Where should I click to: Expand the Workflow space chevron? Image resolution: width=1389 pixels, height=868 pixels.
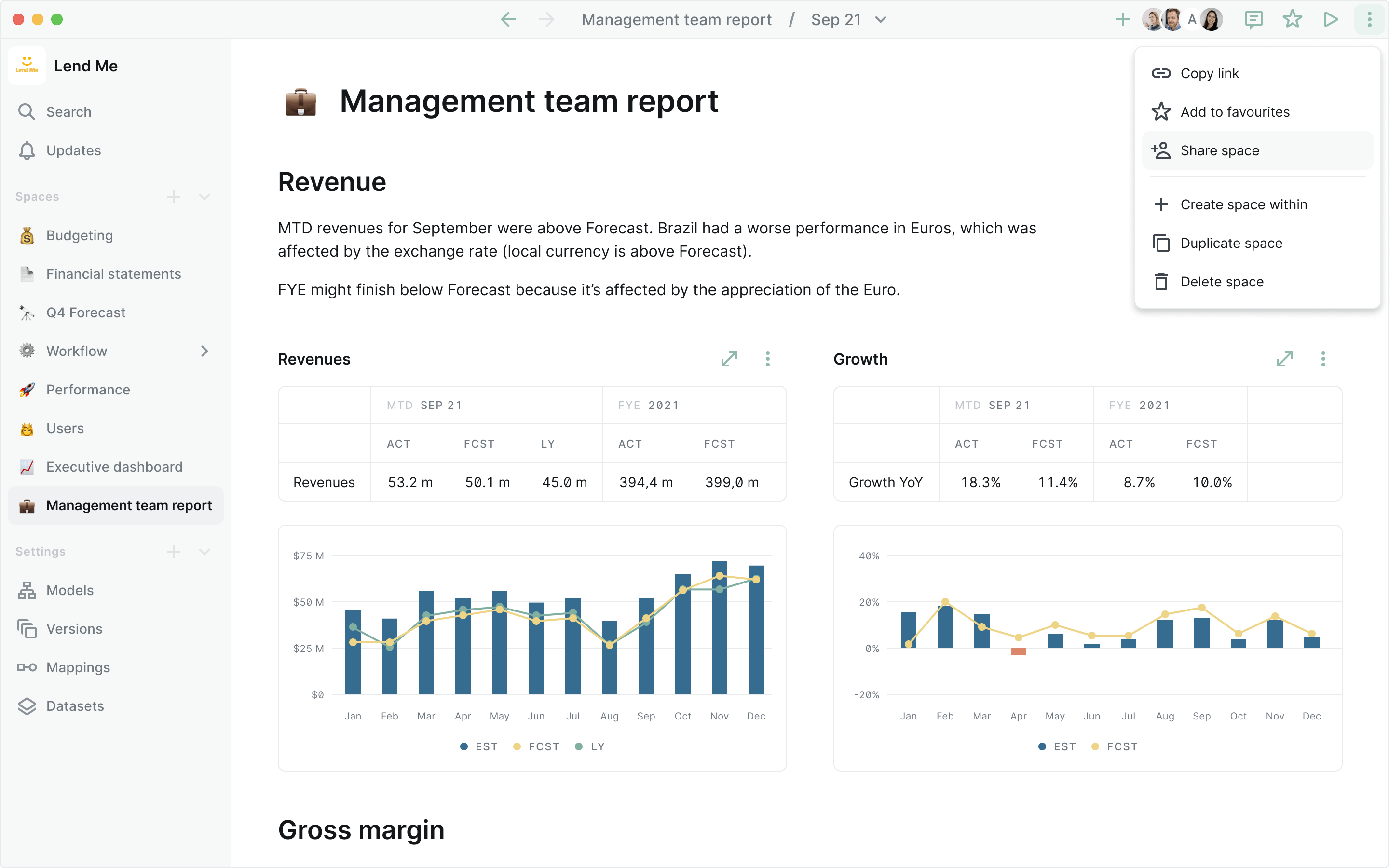click(x=204, y=351)
